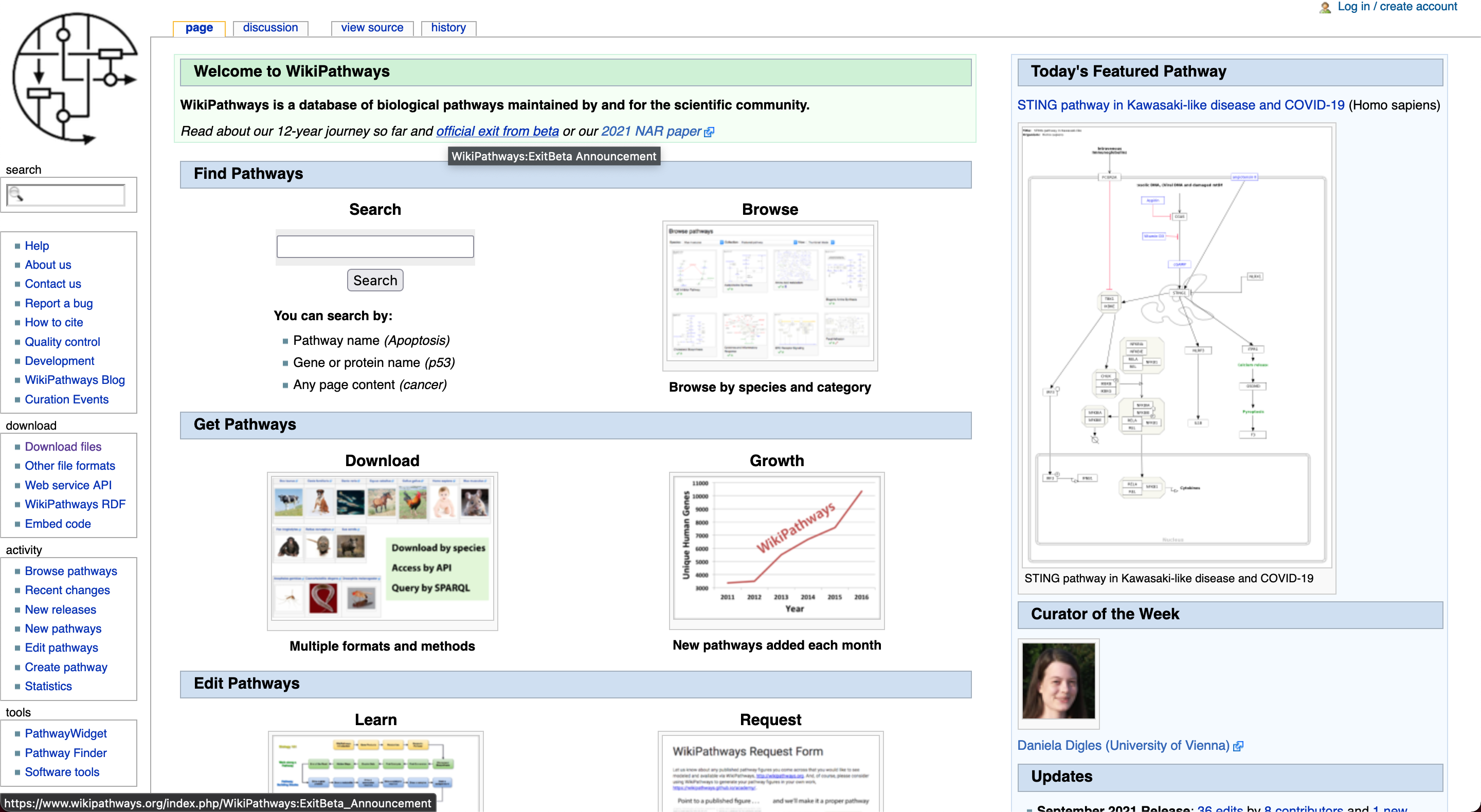
Task: Switch to the discussion tab
Action: point(270,28)
